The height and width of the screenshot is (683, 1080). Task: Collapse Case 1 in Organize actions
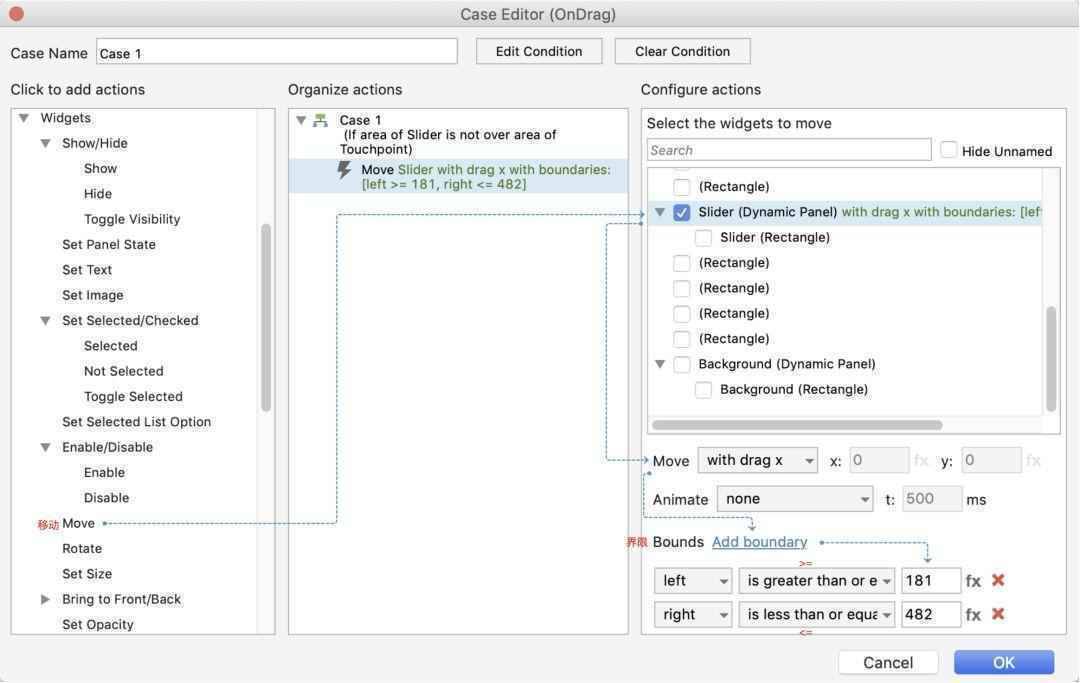(301, 120)
